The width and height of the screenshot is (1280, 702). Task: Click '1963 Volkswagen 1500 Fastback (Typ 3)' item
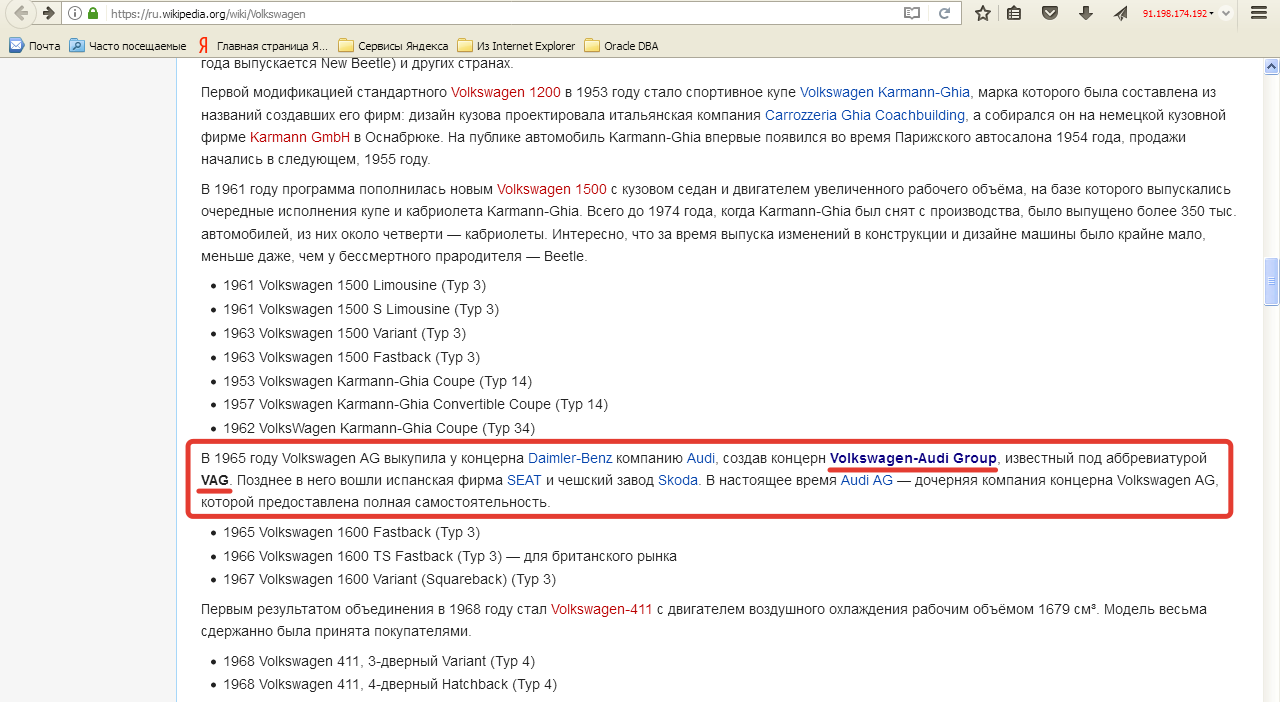pos(351,357)
